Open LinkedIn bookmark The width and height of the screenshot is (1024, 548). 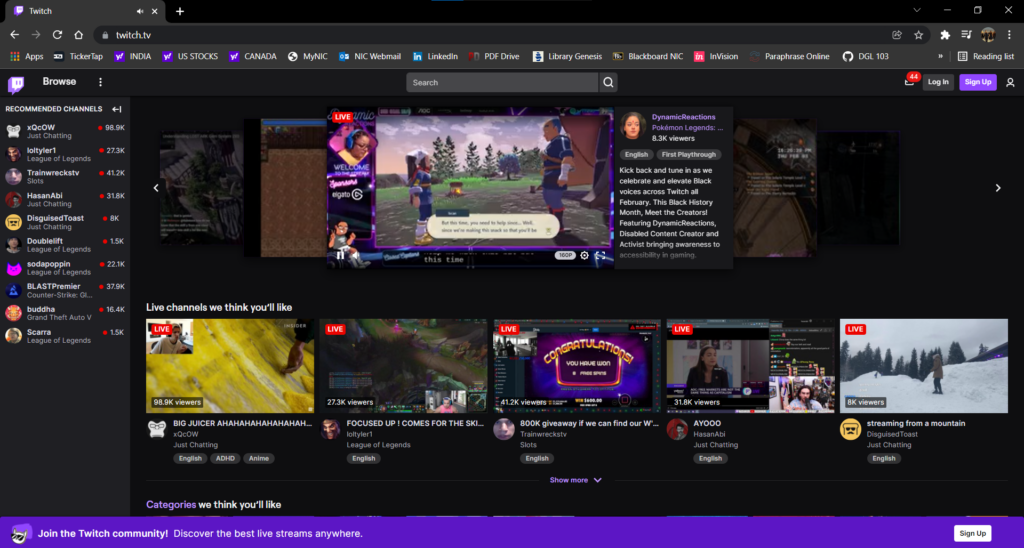coord(435,56)
